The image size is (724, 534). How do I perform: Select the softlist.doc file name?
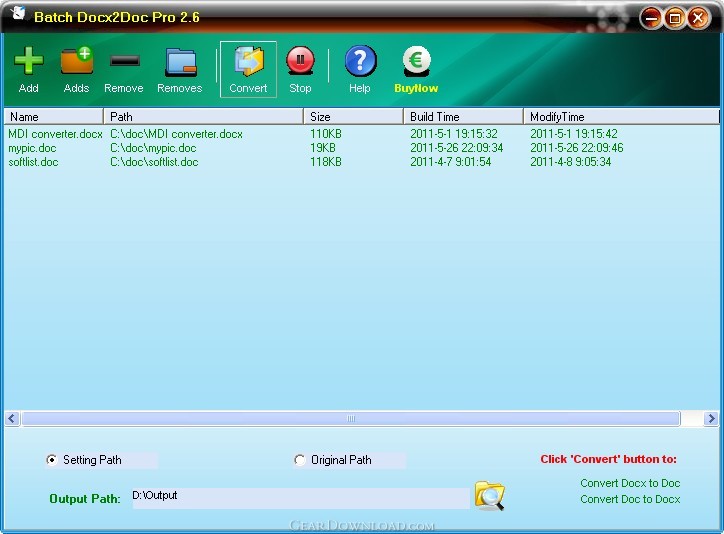pyautogui.click(x=33, y=162)
